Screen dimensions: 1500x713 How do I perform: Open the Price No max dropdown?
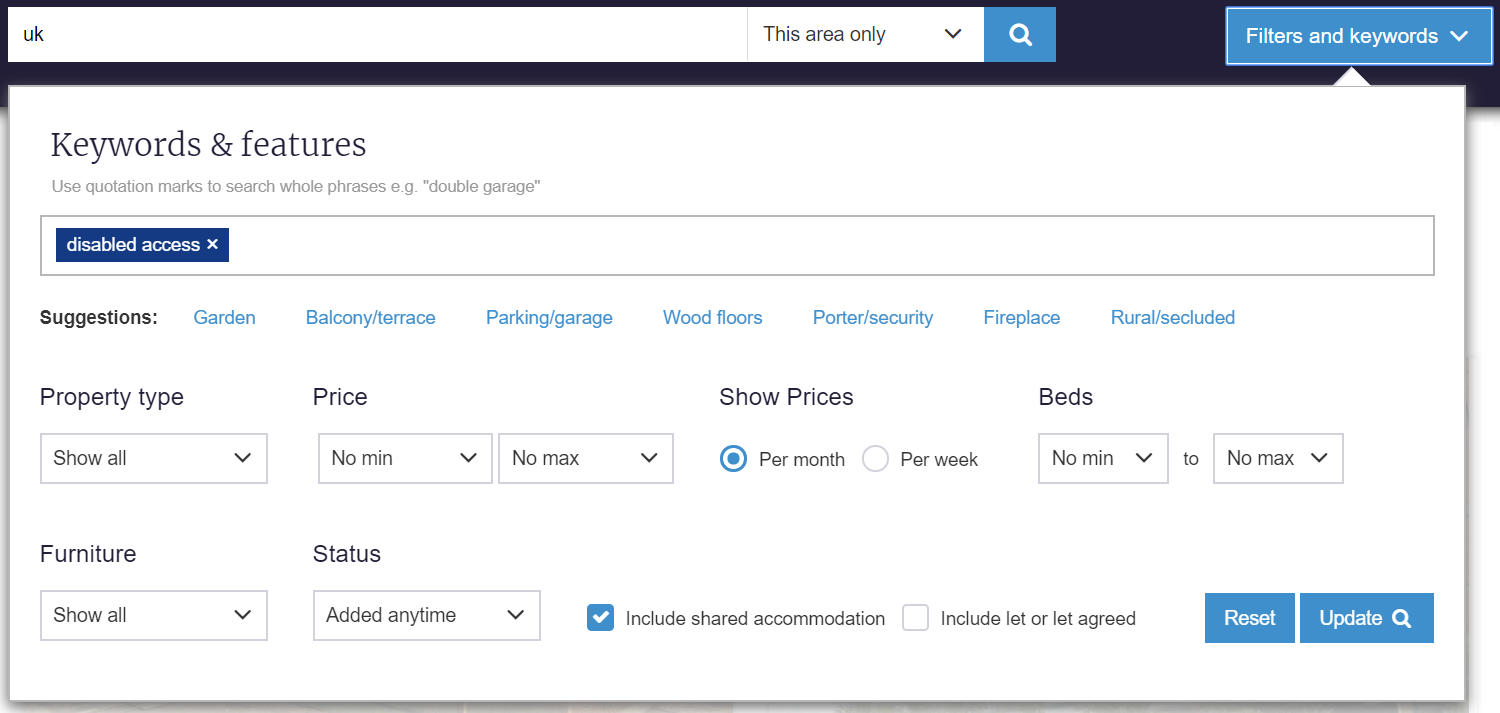coord(586,458)
